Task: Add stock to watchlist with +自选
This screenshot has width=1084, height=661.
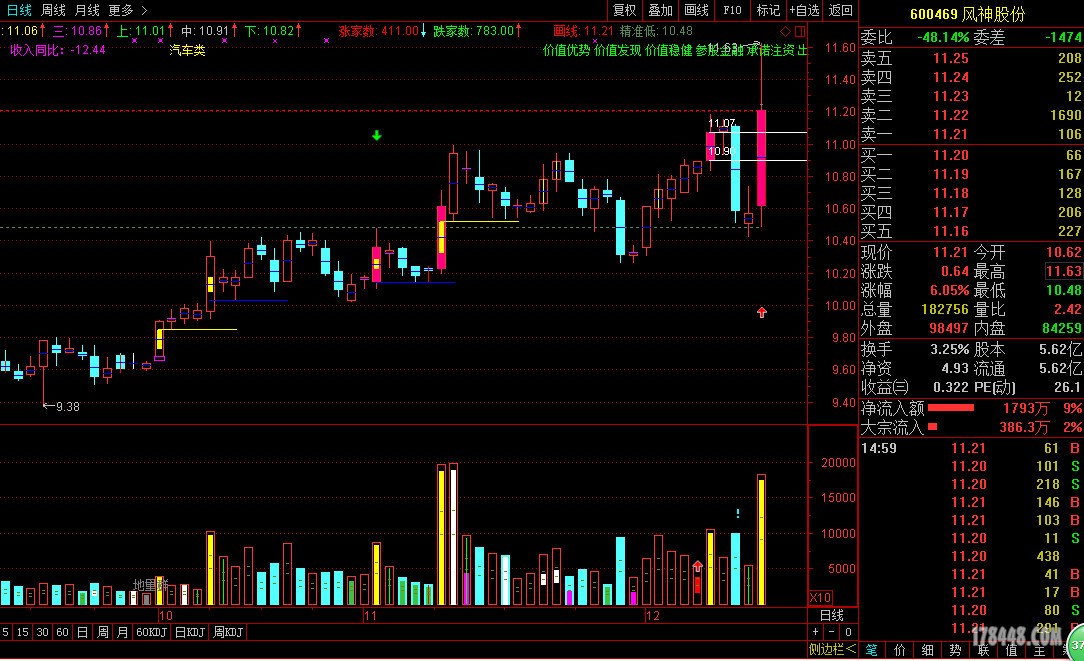Action: 804,10
